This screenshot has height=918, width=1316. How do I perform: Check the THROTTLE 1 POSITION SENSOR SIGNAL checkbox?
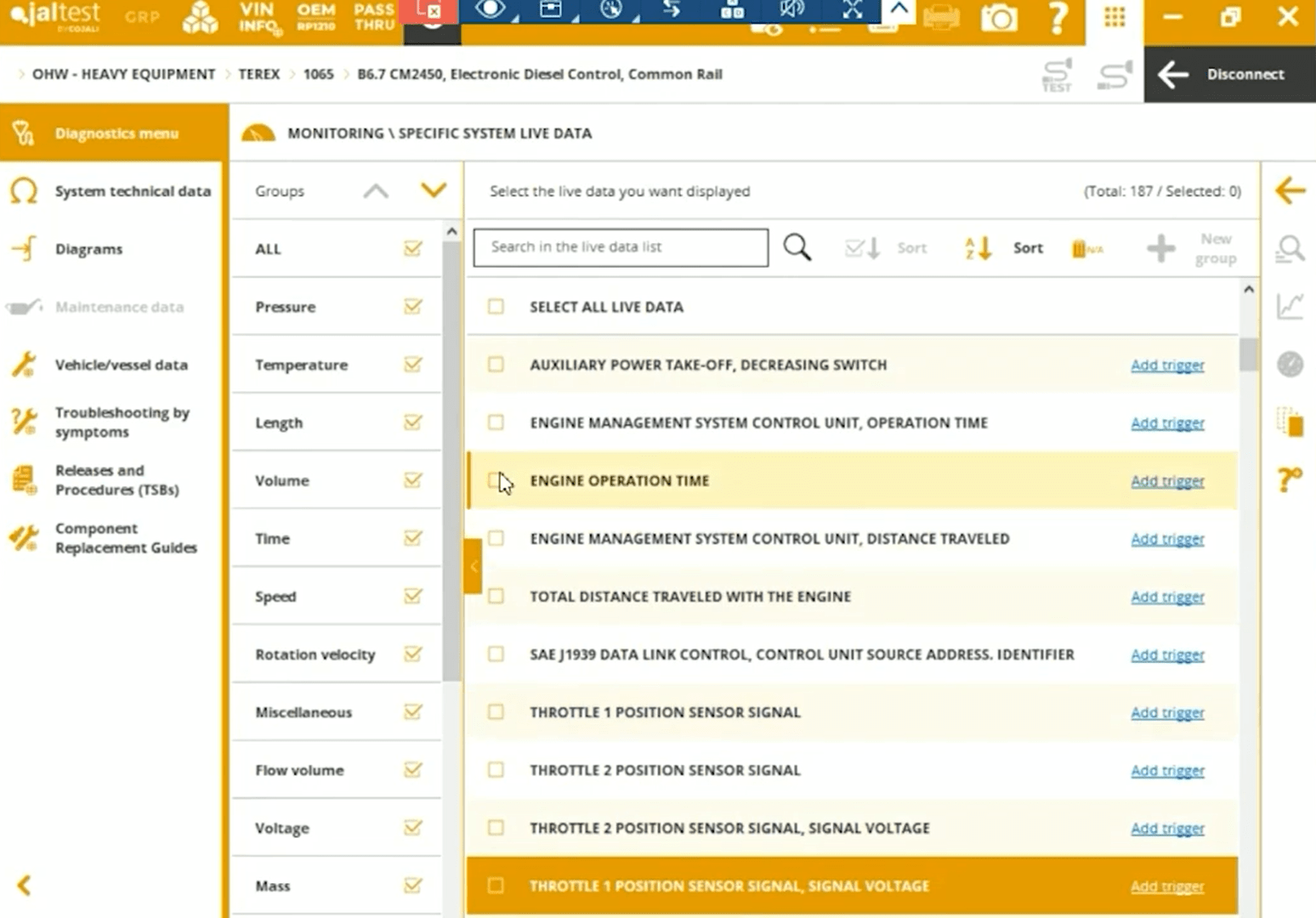496,711
